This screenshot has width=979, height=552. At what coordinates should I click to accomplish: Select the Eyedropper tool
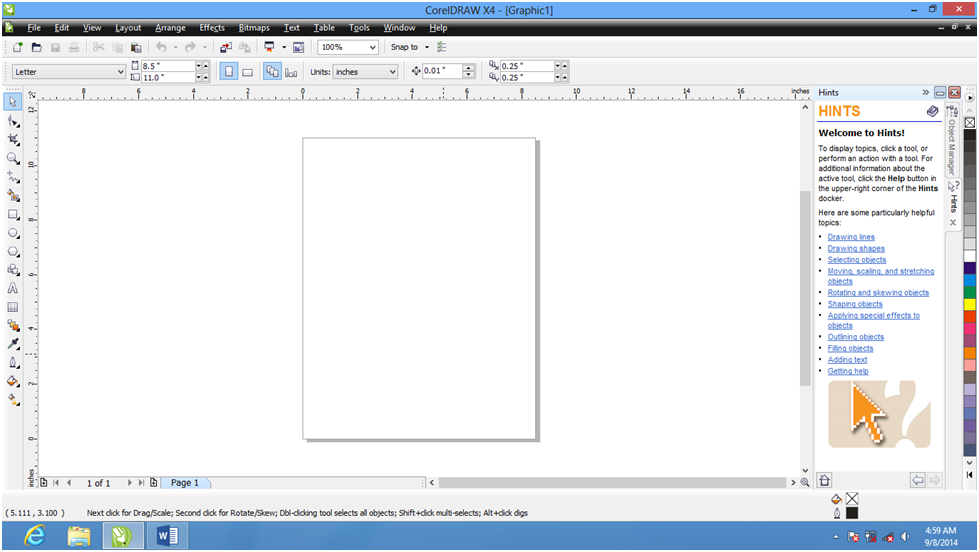(13, 344)
